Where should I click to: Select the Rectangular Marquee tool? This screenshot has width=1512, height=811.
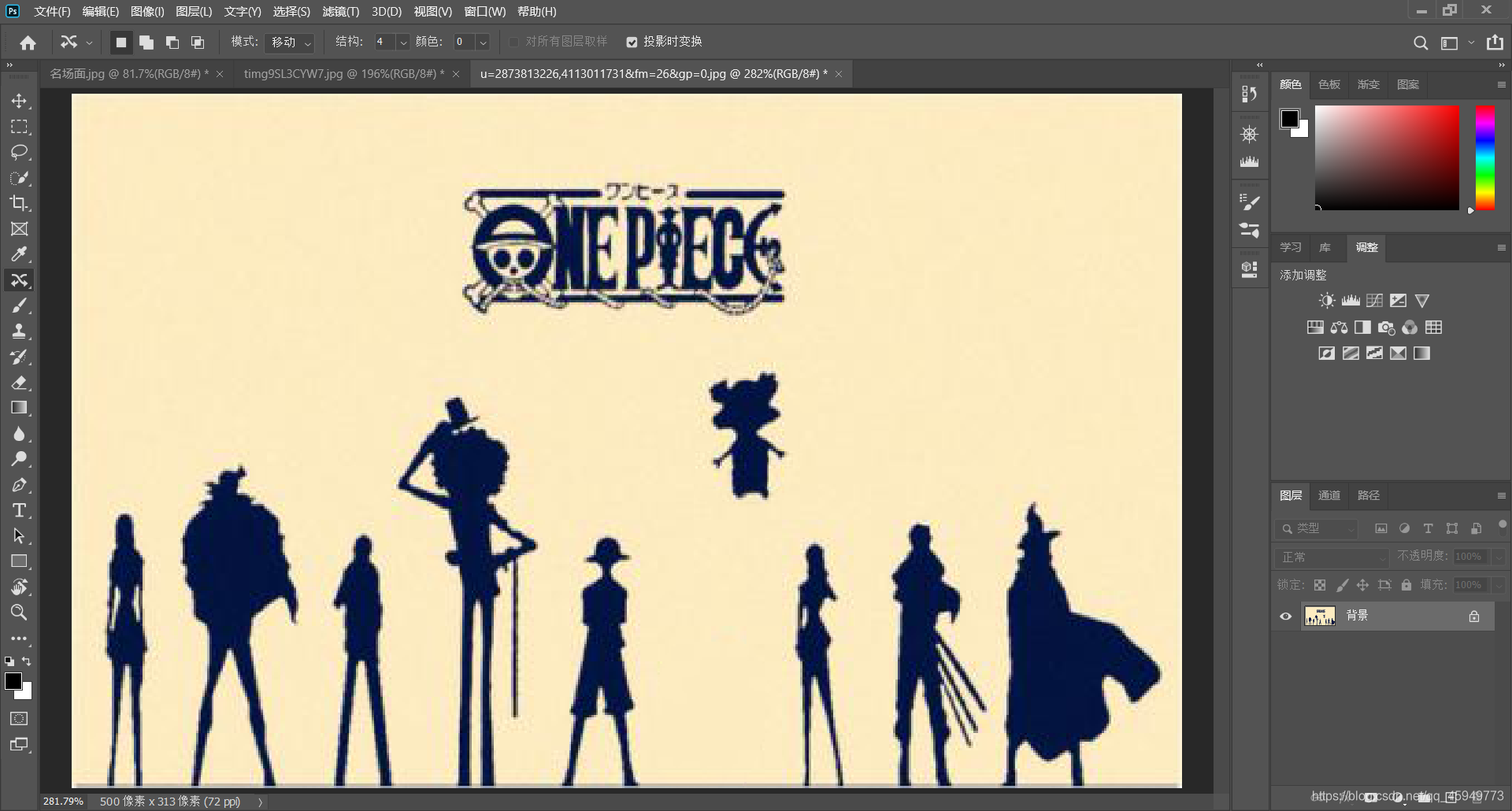click(x=20, y=127)
